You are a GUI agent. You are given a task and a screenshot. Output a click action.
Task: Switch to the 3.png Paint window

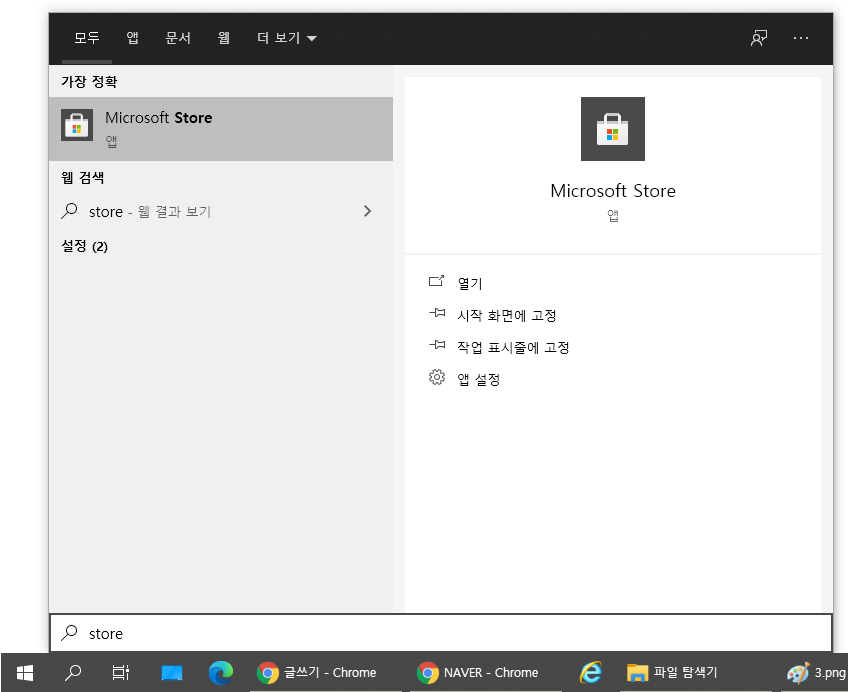tap(816, 673)
